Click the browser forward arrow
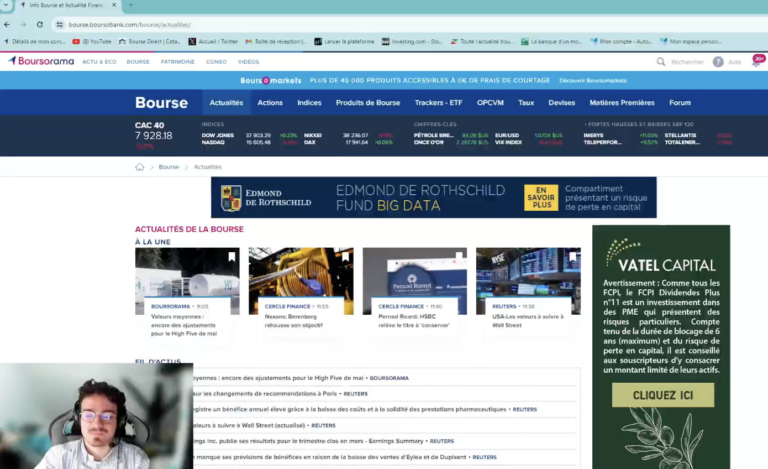 pyautogui.click(x=23, y=24)
